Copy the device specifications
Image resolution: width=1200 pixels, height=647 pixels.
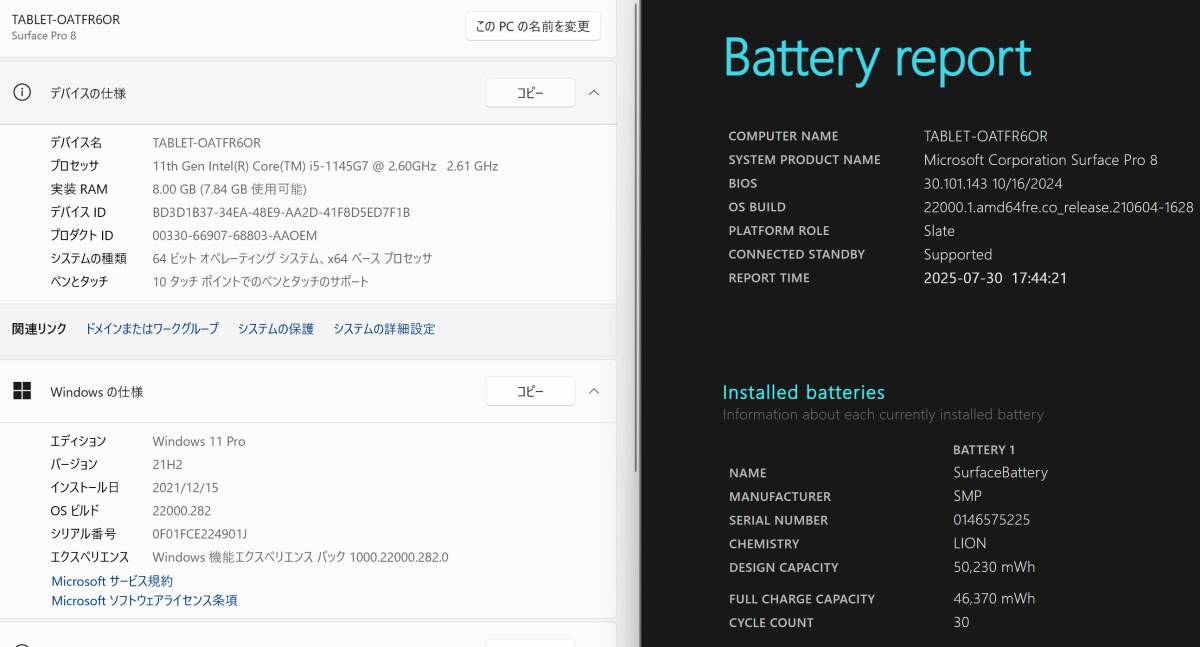(x=530, y=93)
